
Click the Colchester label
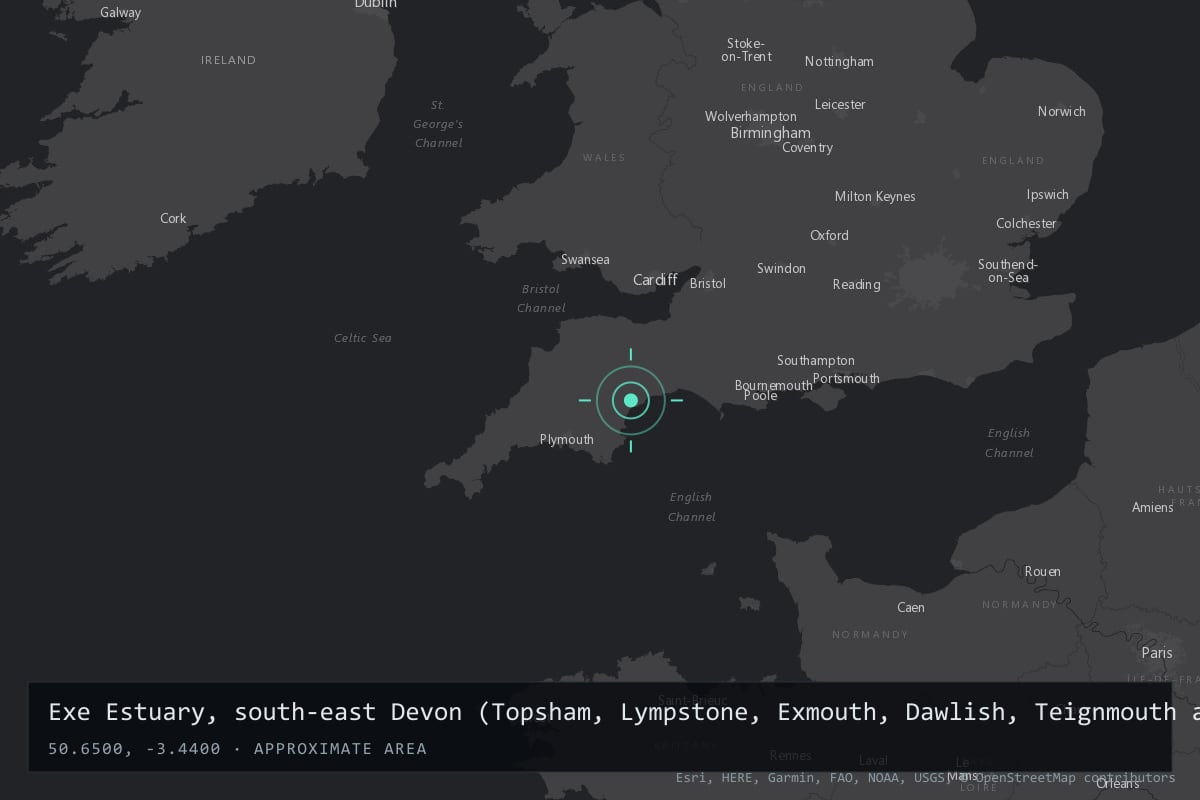click(1026, 224)
